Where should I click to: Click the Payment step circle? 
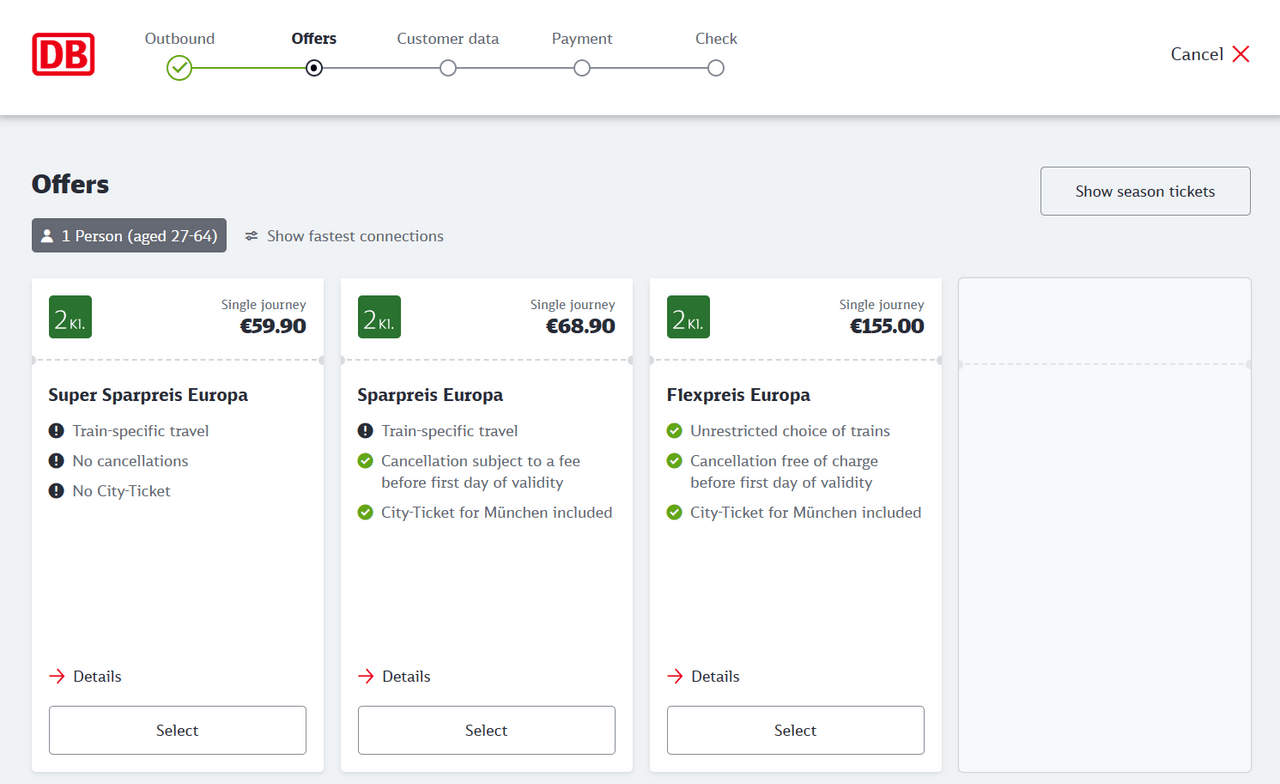(582, 68)
